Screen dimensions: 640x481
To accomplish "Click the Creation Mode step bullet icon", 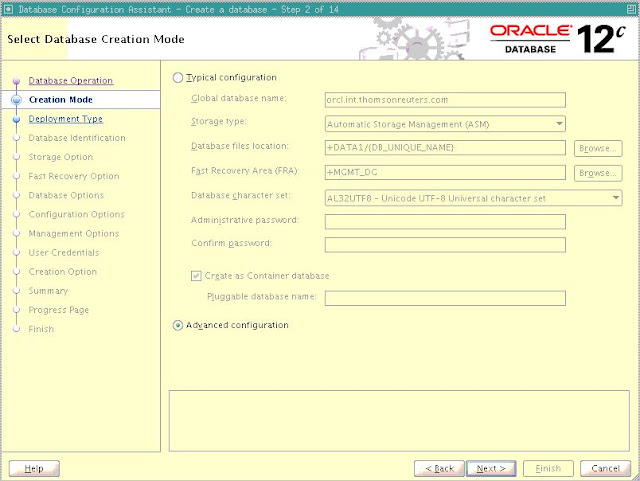I will pyautogui.click(x=16, y=100).
